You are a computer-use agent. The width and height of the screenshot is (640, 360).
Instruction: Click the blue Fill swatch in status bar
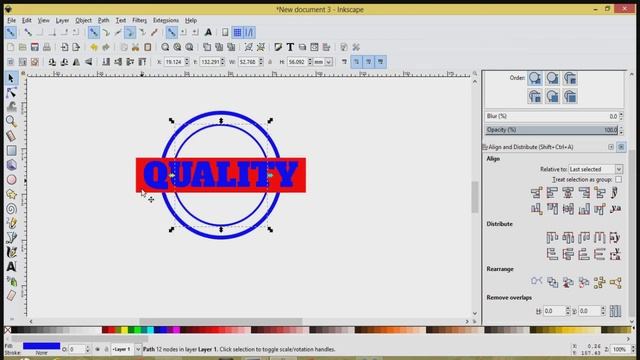(x=41, y=346)
